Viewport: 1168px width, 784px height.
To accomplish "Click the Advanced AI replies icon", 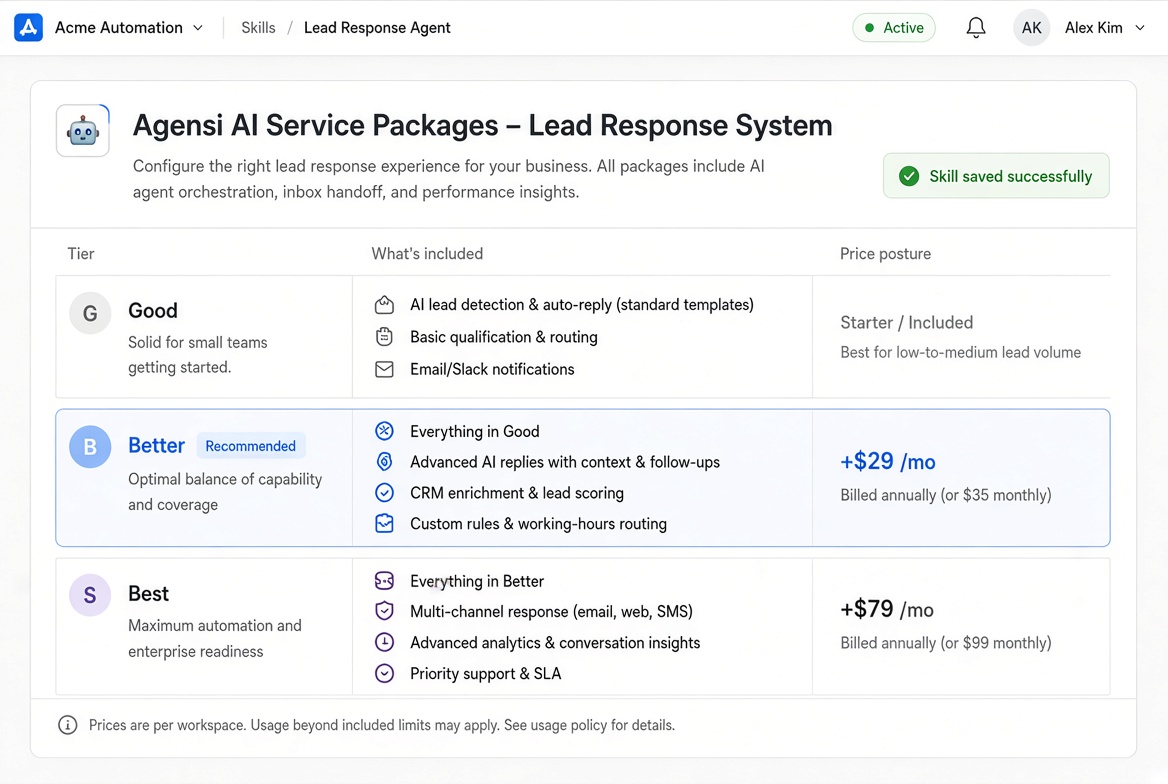I will 384,462.
